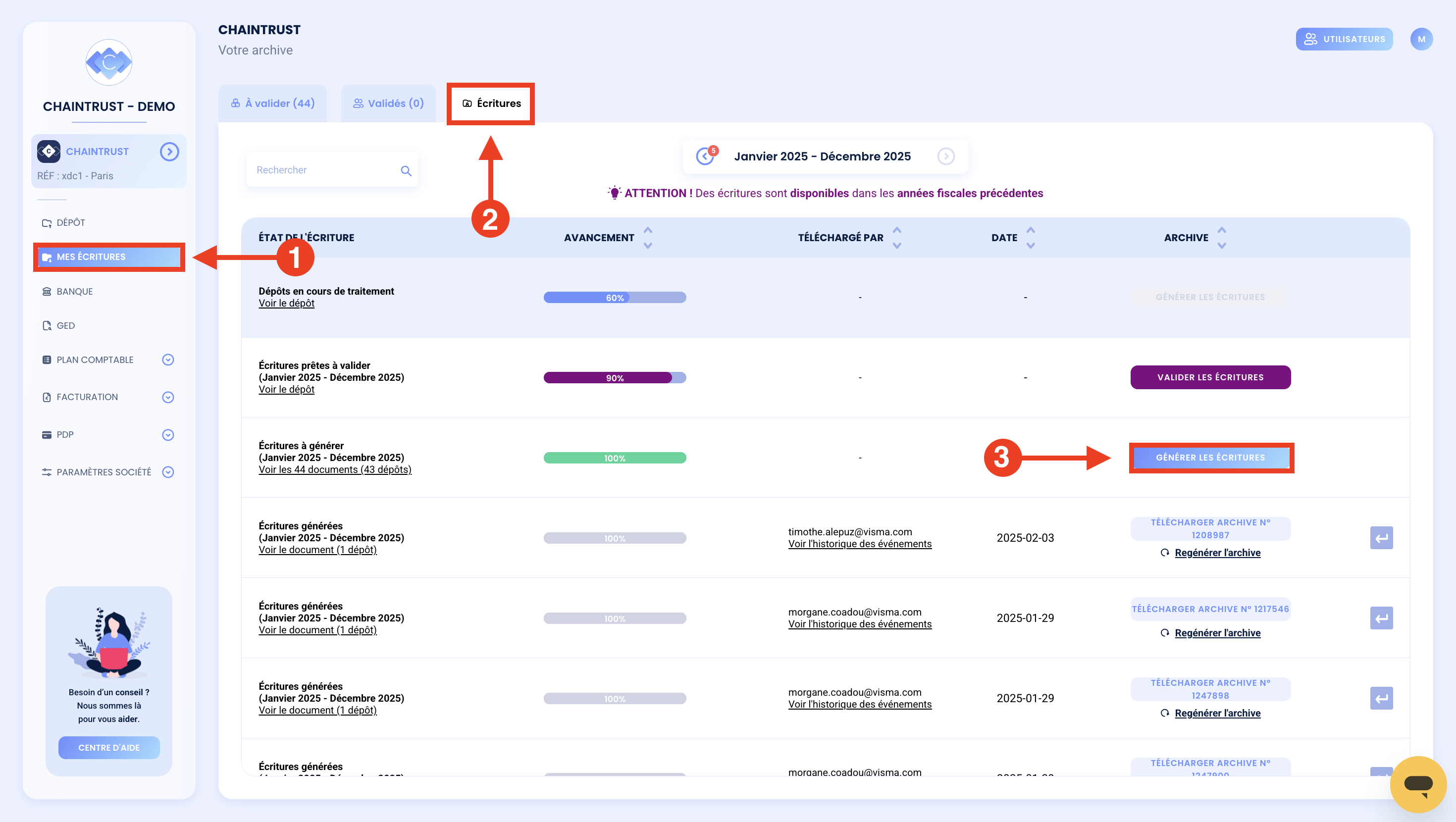The width and height of the screenshot is (1456, 822).
Task: Click the disabled GÉNÉRER LES ÉCRITURES button in first row
Action: [1211, 297]
